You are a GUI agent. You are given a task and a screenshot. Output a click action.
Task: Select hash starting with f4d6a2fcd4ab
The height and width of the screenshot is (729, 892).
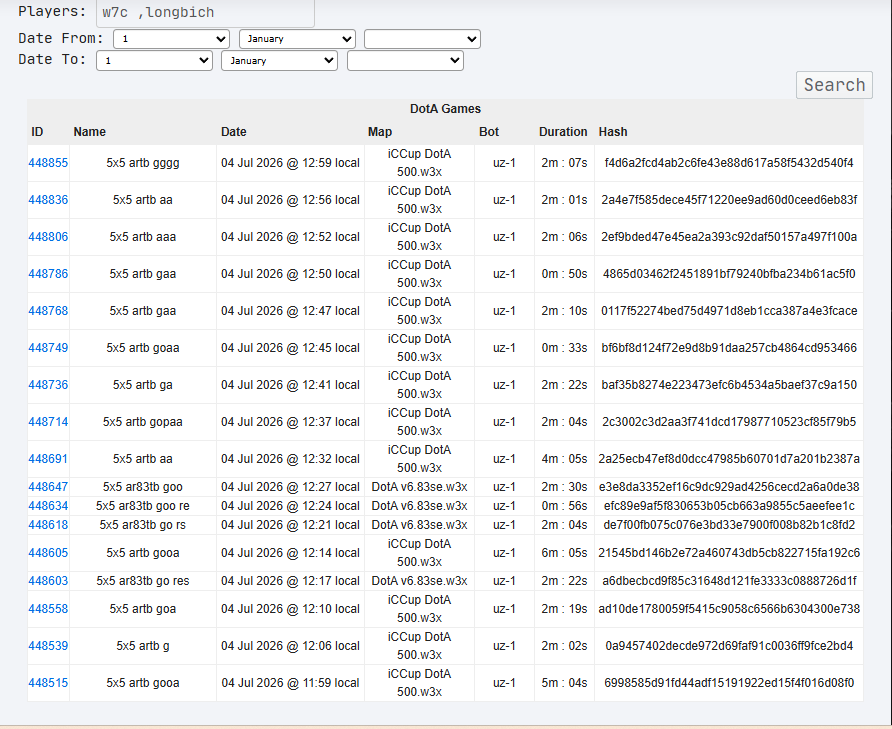(729, 163)
